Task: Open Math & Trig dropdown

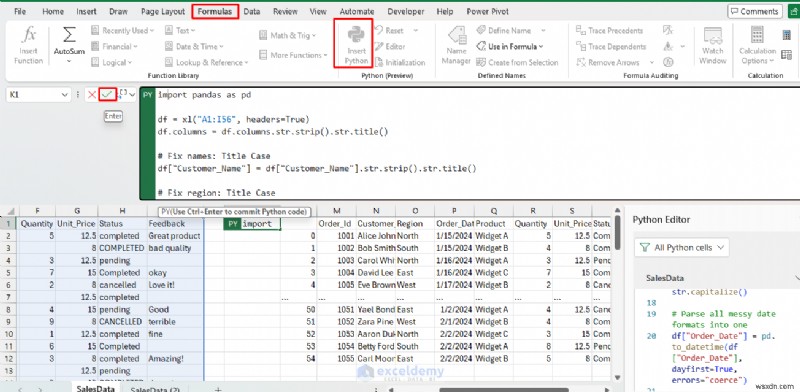Action: tap(287, 35)
